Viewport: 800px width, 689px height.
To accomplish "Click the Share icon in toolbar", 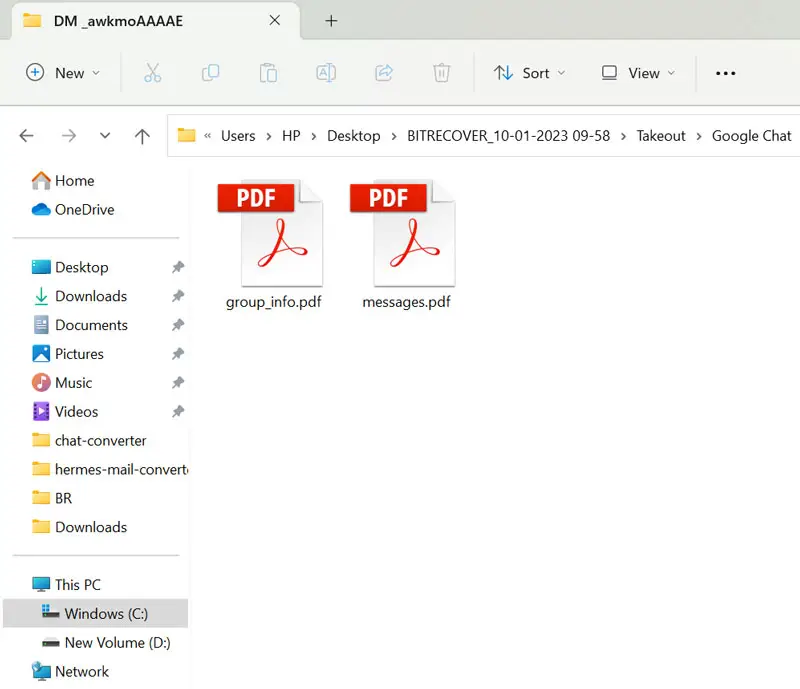I will (x=384, y=73).
